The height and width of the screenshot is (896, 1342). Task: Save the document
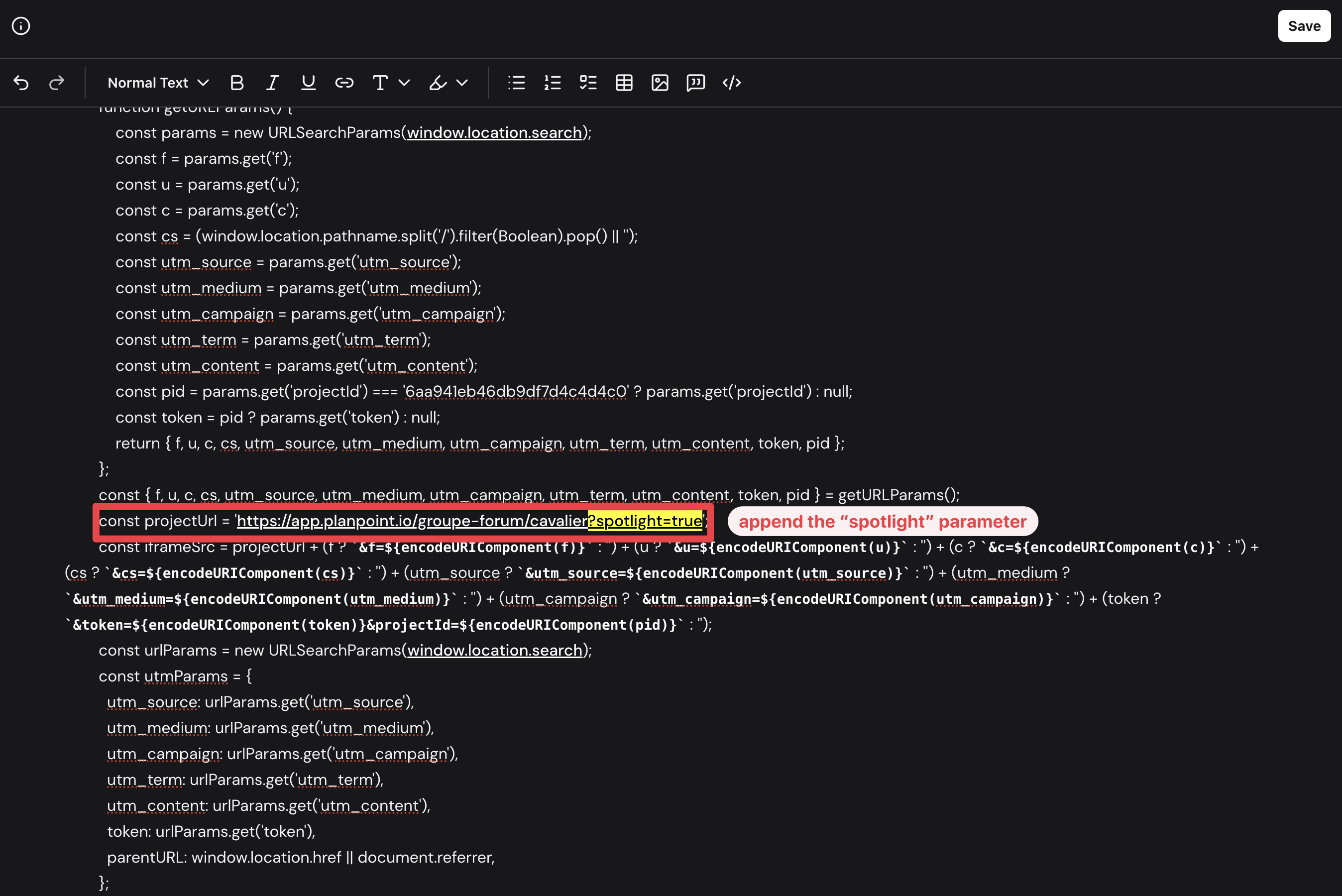coord(1304,26)
